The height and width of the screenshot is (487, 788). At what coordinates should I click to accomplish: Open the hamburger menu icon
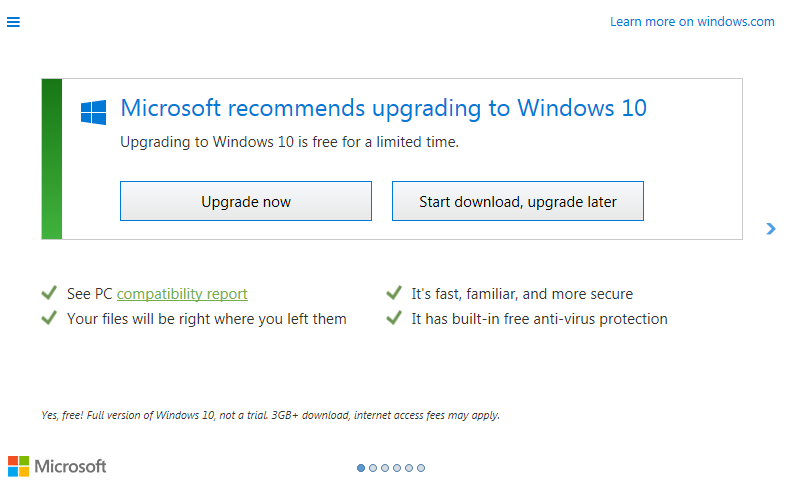coord(13,22)
